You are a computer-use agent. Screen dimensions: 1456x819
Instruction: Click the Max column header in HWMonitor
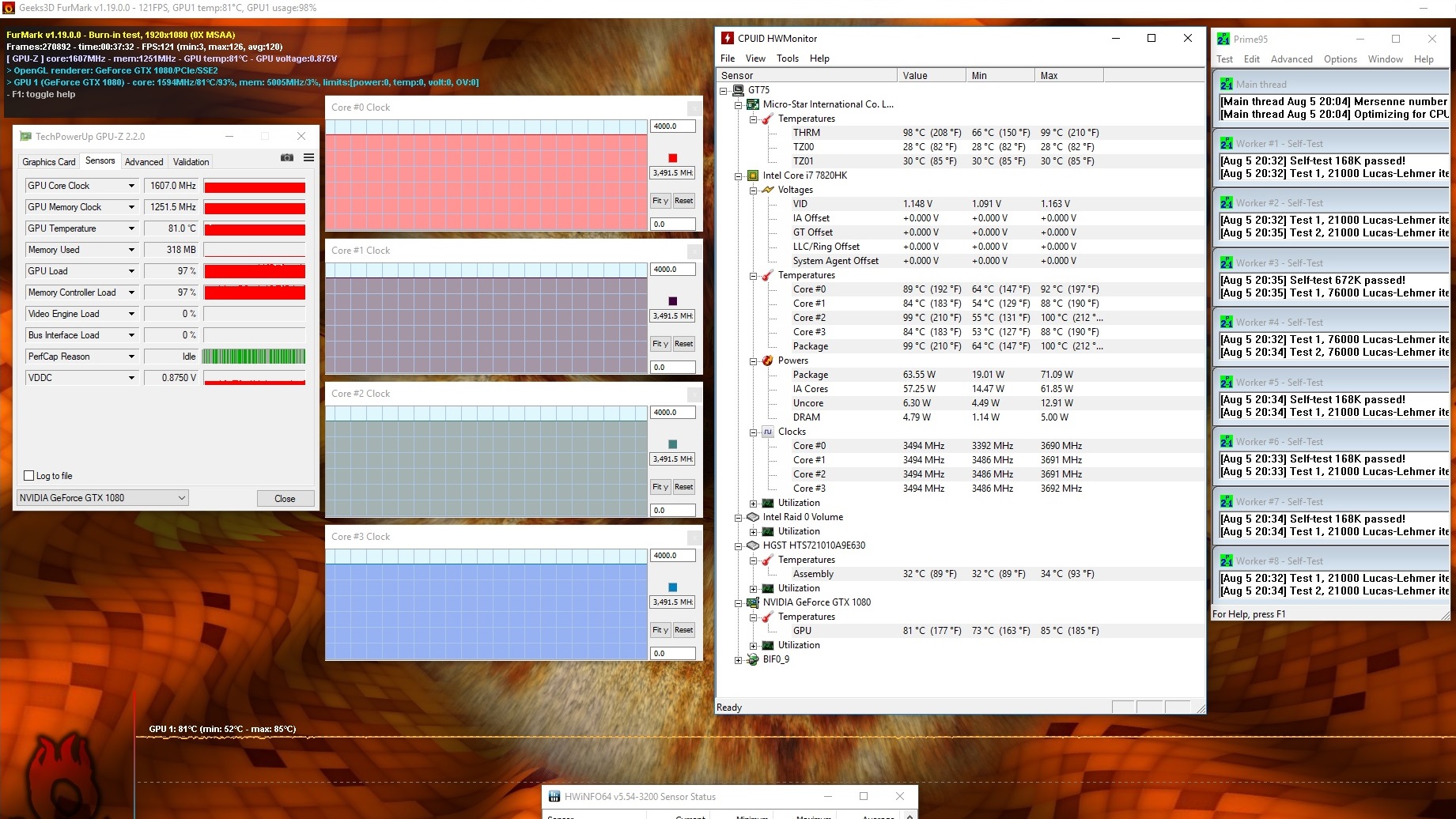[1069, 76]
